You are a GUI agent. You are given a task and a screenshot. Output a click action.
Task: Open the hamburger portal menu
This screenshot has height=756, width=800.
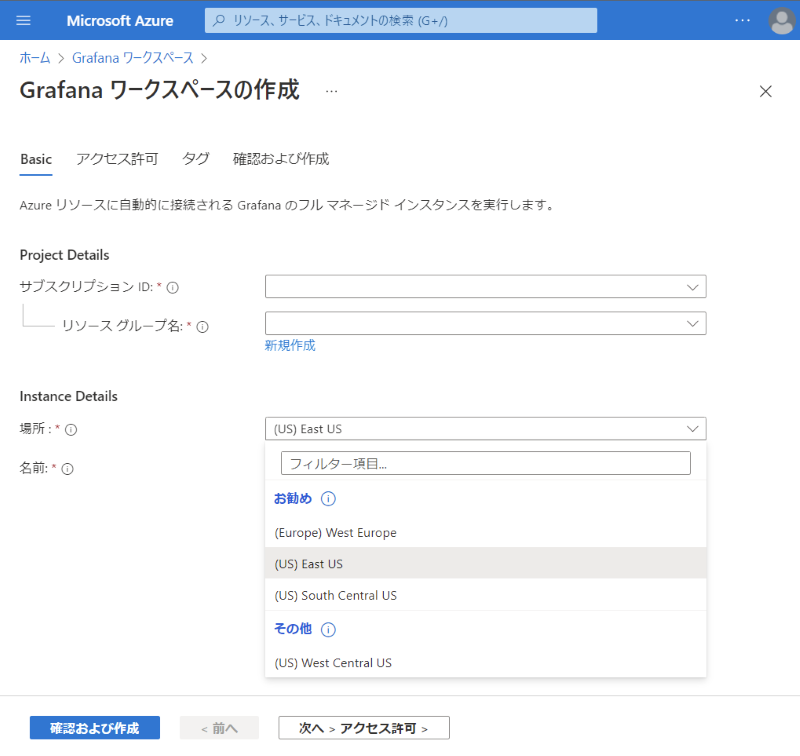pos(23,20)
